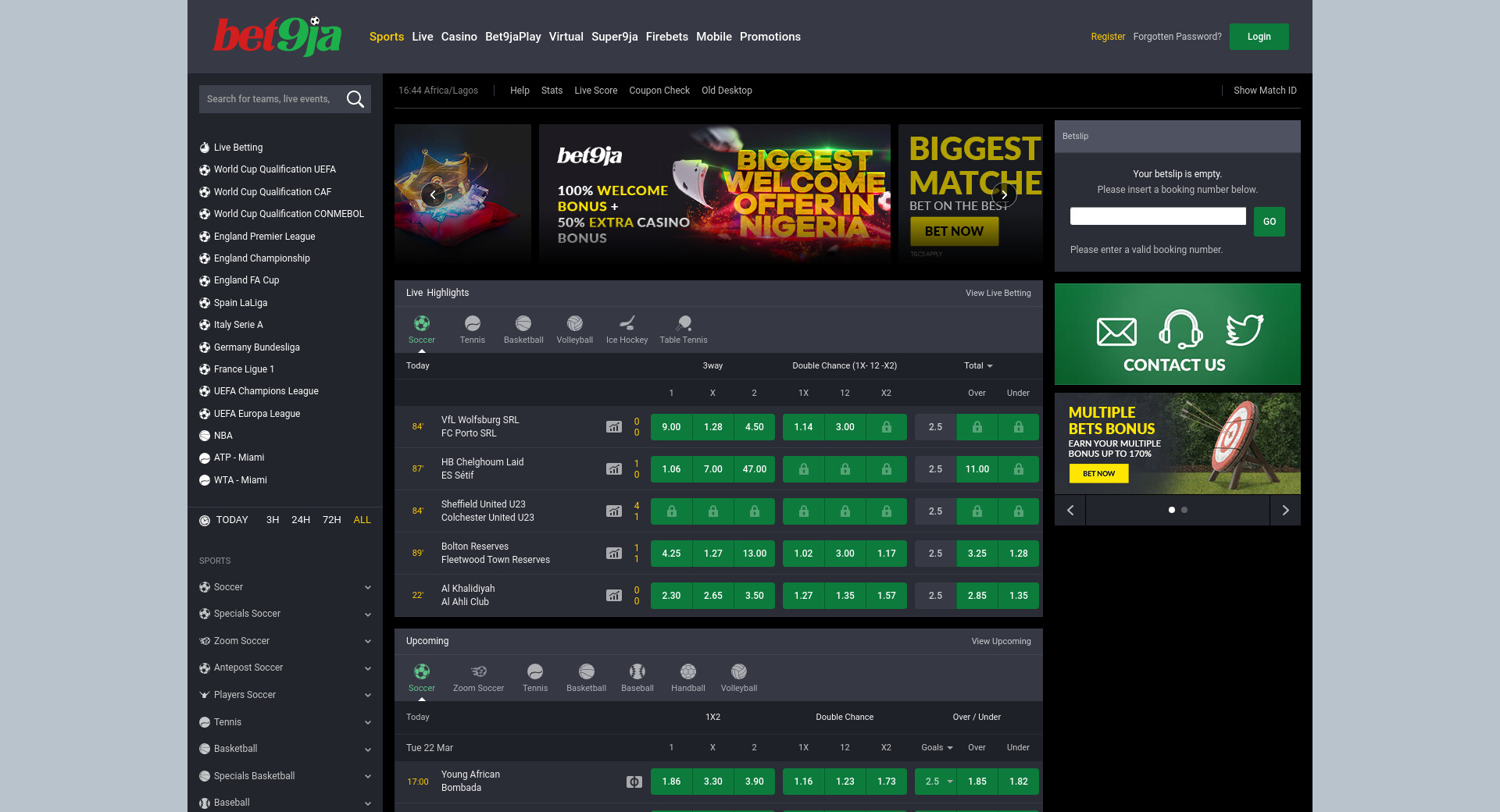Click the Contact Us headset icon
This screenshot has width=1500, height=812.
coord(1180,329)
